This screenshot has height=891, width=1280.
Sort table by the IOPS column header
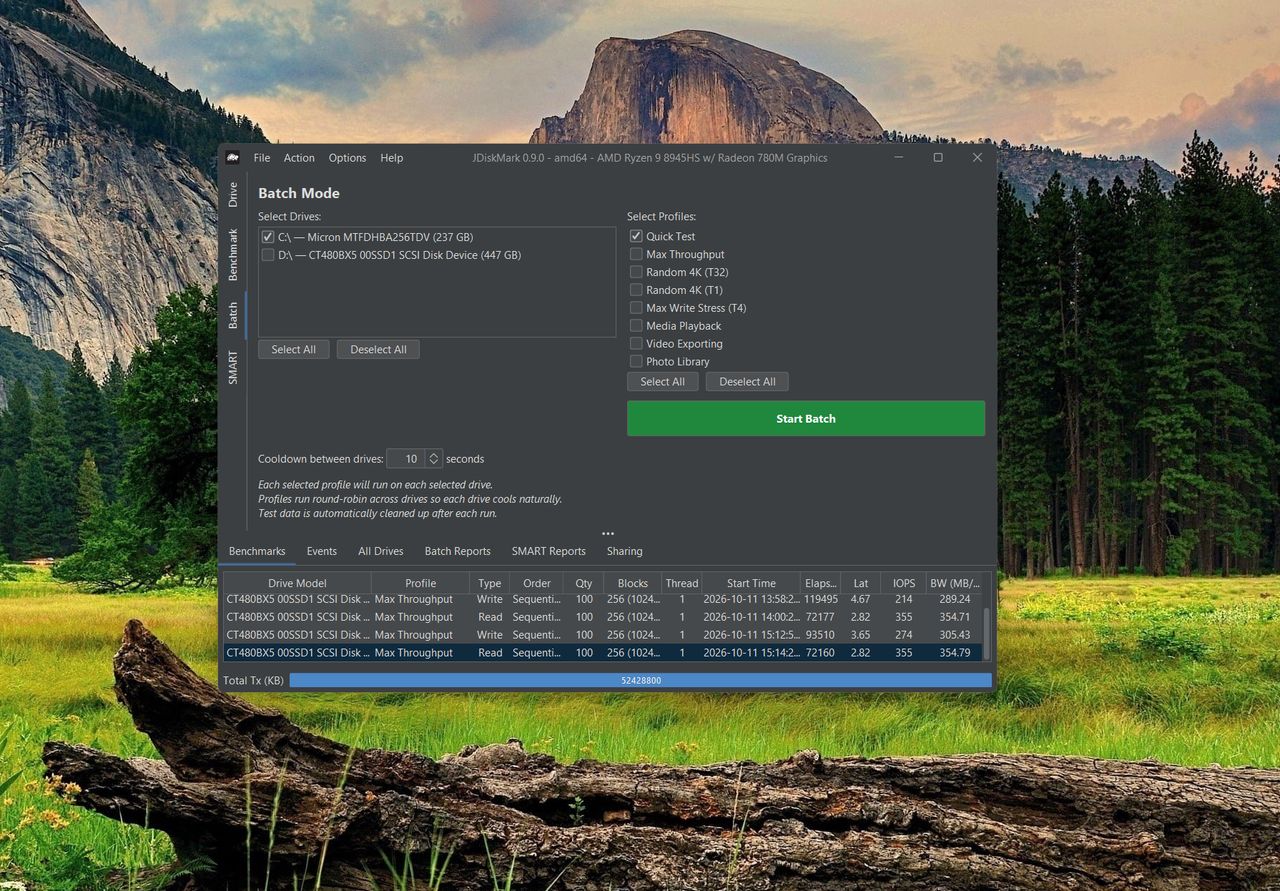[904, 583]
